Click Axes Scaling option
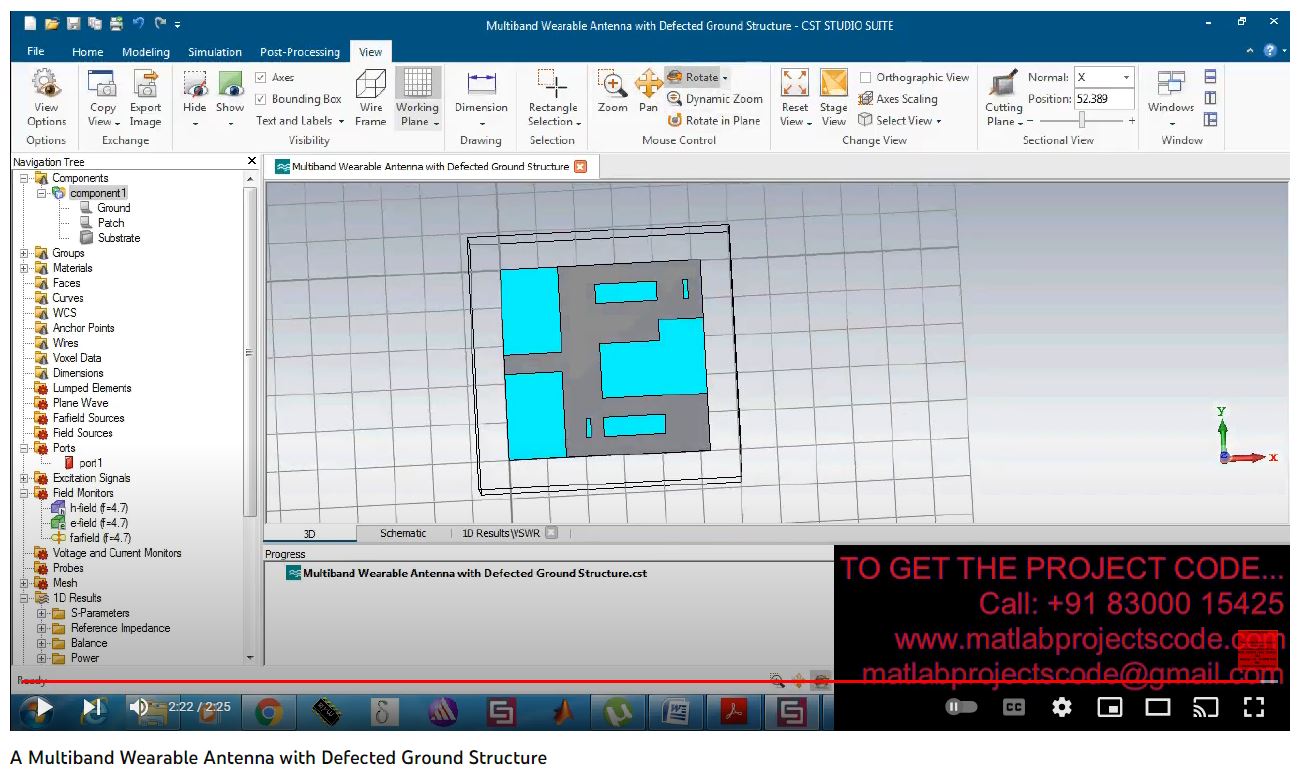Viewport: 1300px width, 778px height. point(898,99)
